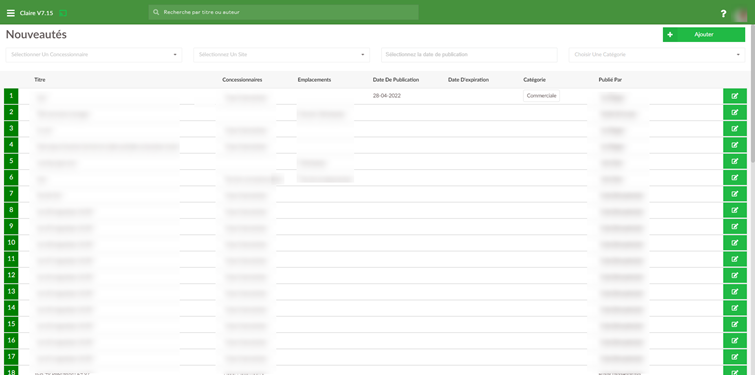Screen dimensions: 755x375
Task: Select row number 10 badge
Action: pos(11,243)
